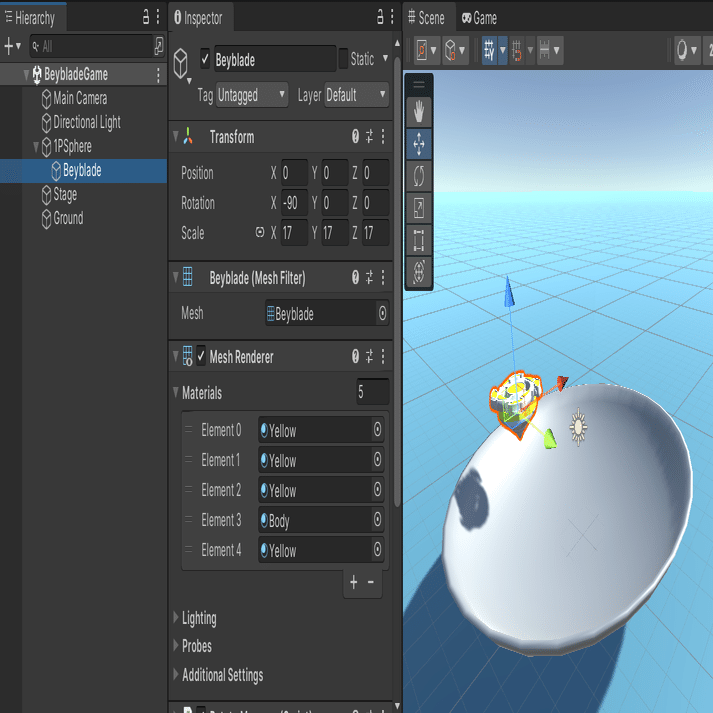Expand the Lighting section
Image resolution: width=713 pixels, height=713 pixels.
click(x=176, y=617)
